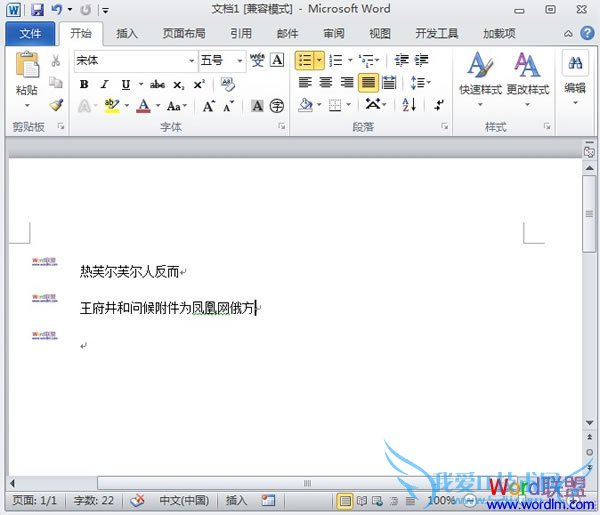Open Word Help question mark
This screenshot has height=515, width=600.
click(587, 33)
